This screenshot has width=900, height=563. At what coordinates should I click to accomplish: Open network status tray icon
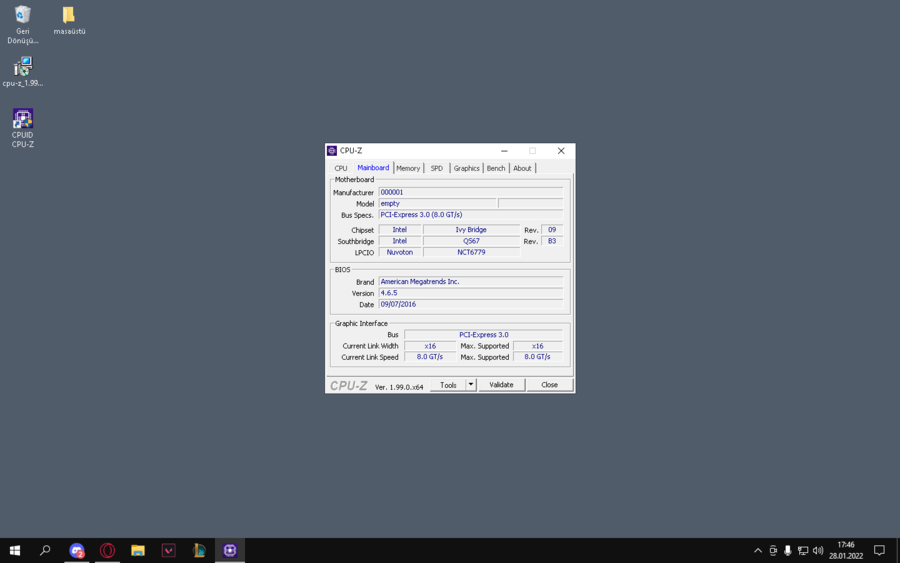[803, 550]
